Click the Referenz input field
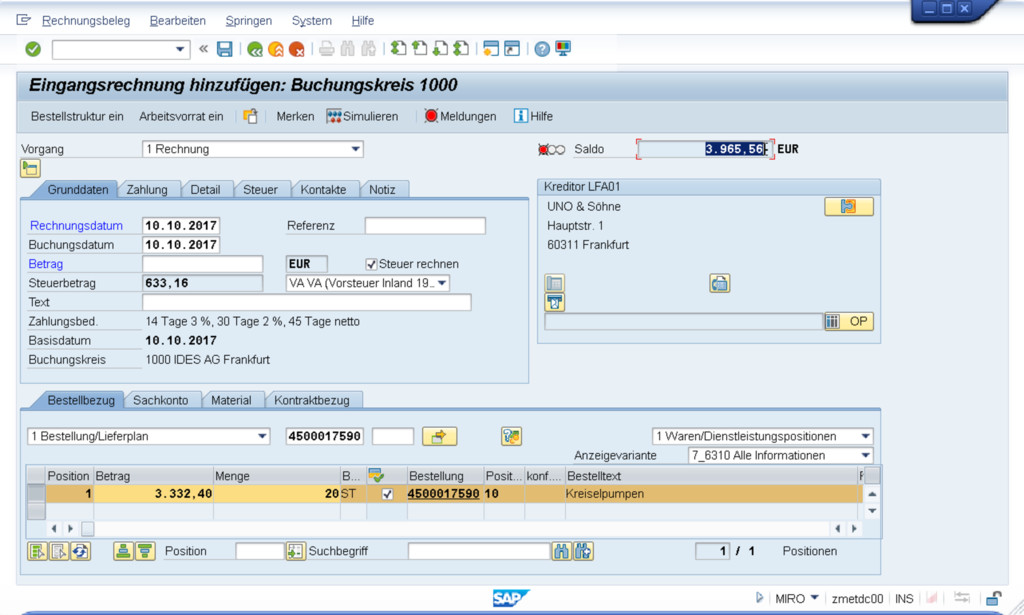Viewport: 1024px width, 615px height. [425, 226]
